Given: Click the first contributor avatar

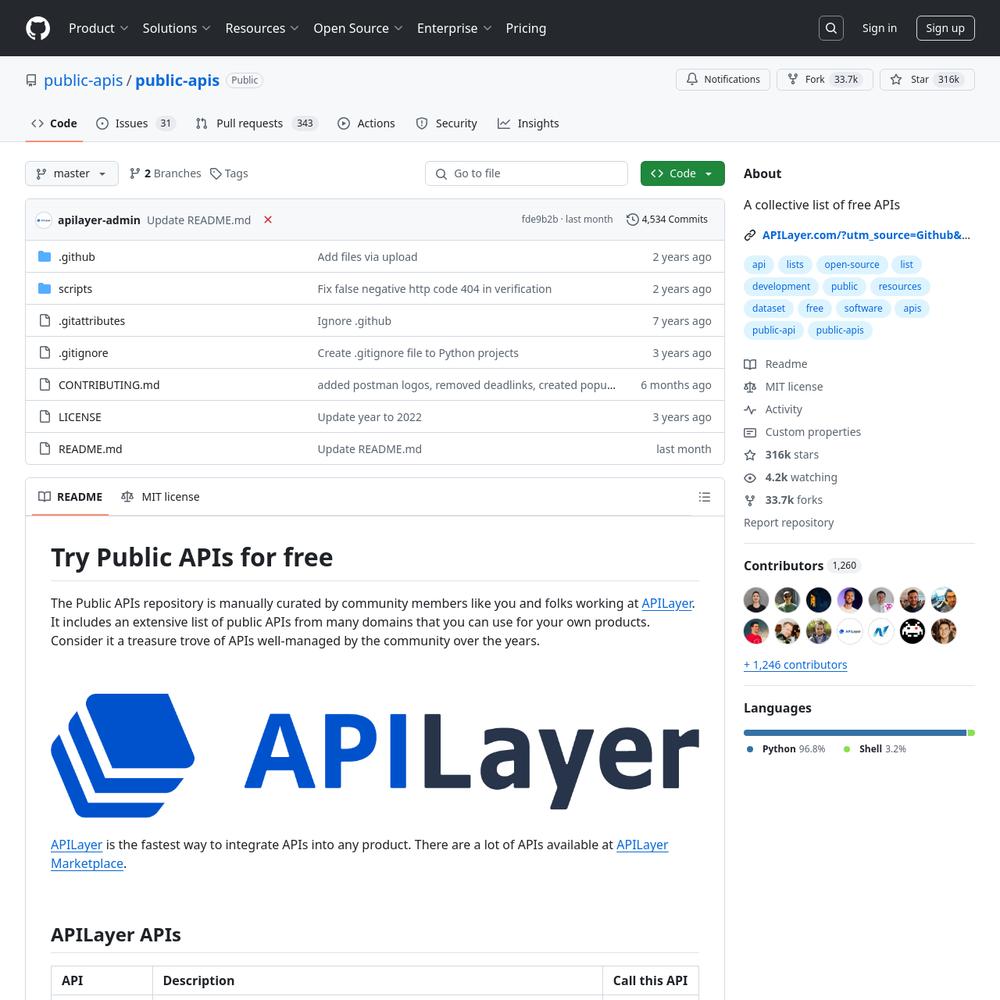Looking at the screenshot, I should [756, 599].
